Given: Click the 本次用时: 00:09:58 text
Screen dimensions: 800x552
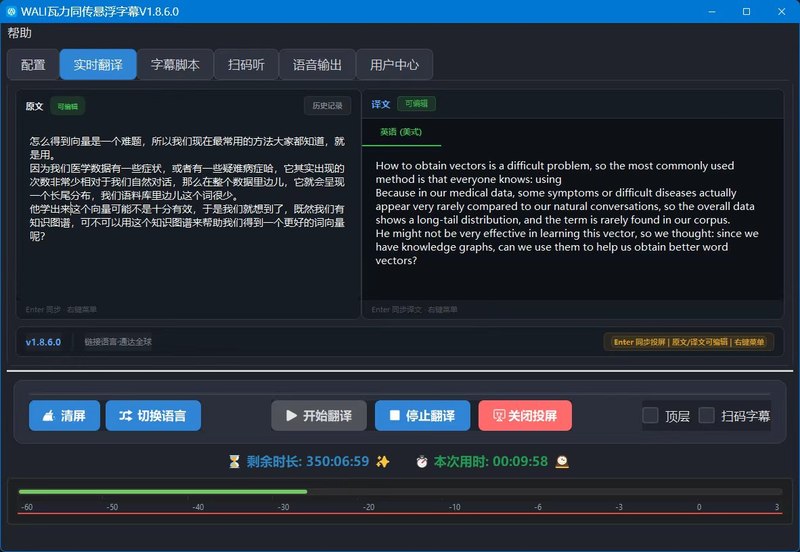Looking at the screenshot, I should [491, 461].
